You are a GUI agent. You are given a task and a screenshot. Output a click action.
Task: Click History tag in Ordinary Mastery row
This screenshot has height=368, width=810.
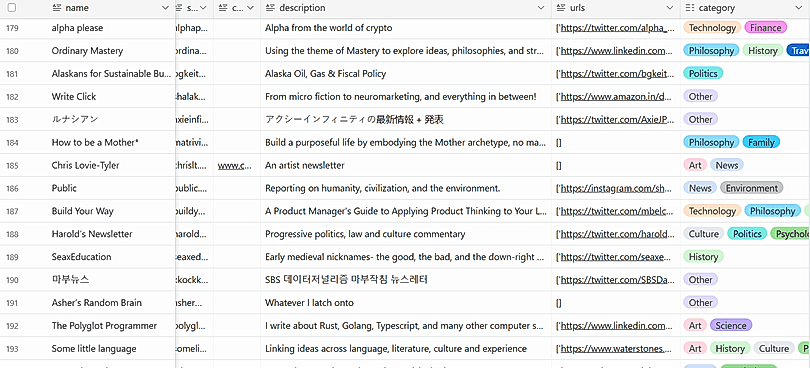tap(762, 51)
